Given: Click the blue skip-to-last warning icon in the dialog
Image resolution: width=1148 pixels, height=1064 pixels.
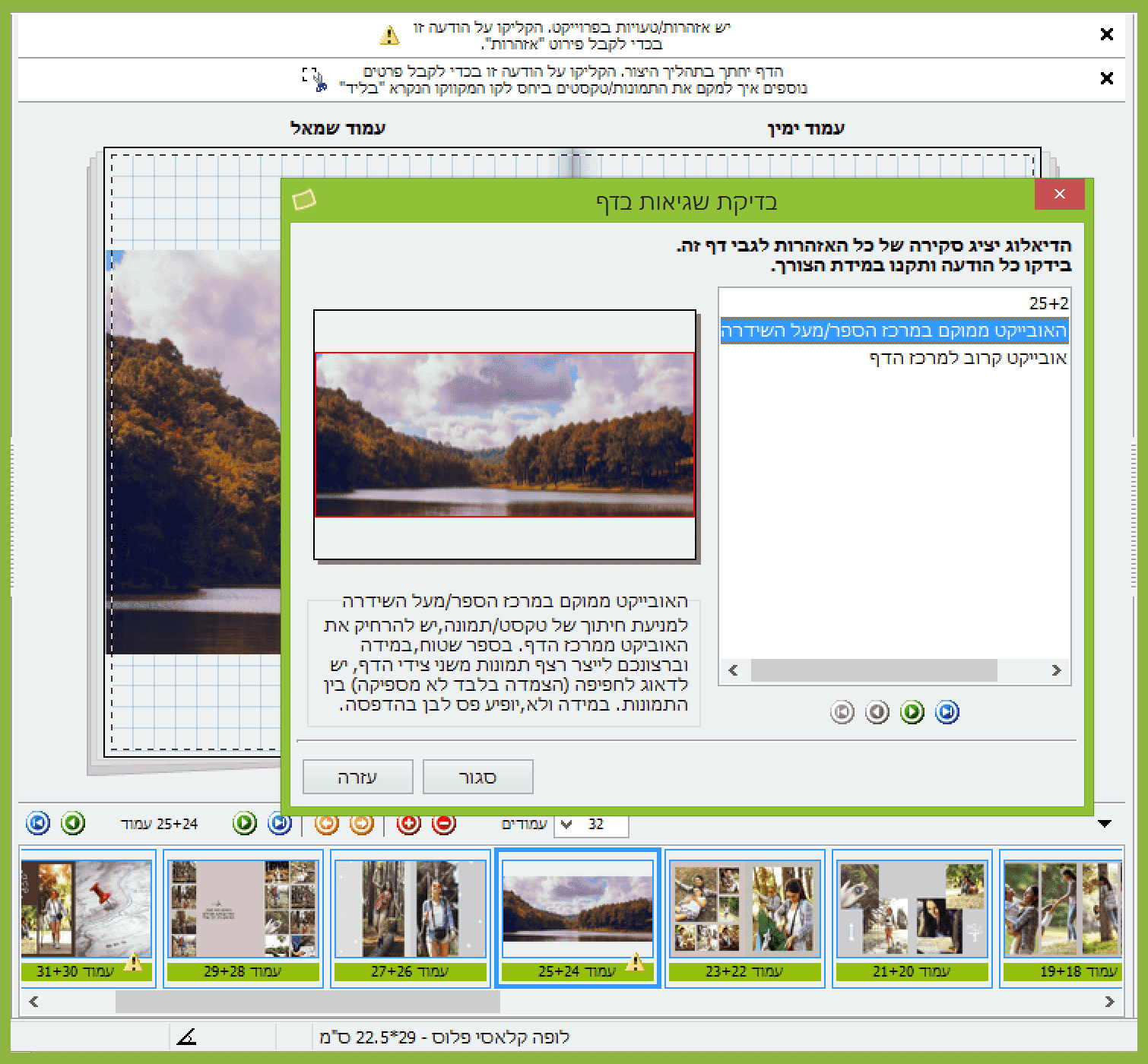Looking at the screenshot, I should [947, 712].
